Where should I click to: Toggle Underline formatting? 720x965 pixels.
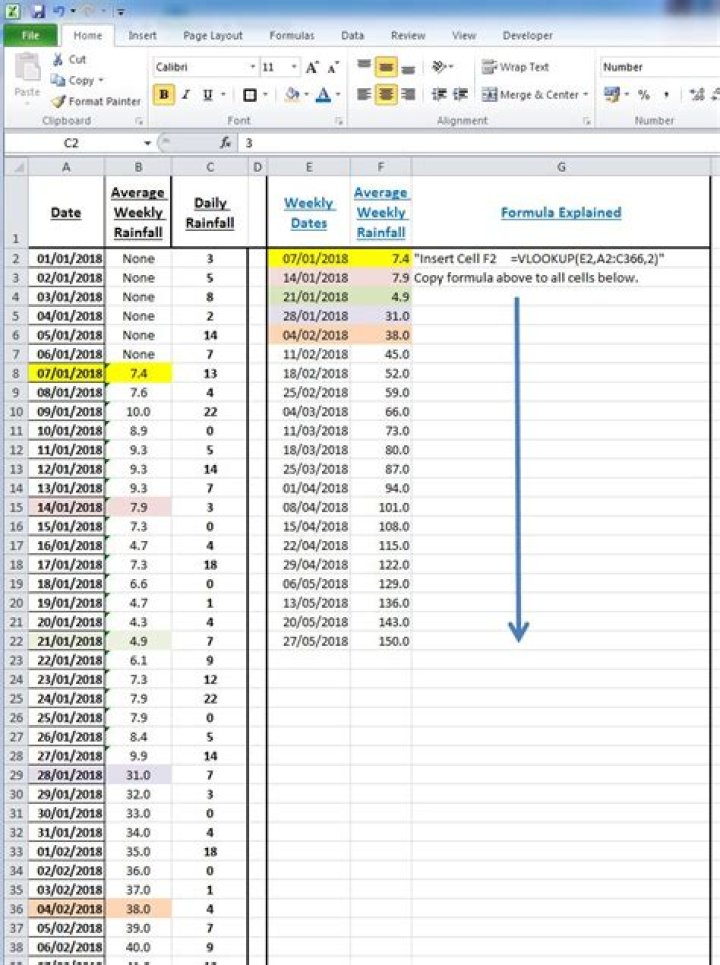coord(207,95)
